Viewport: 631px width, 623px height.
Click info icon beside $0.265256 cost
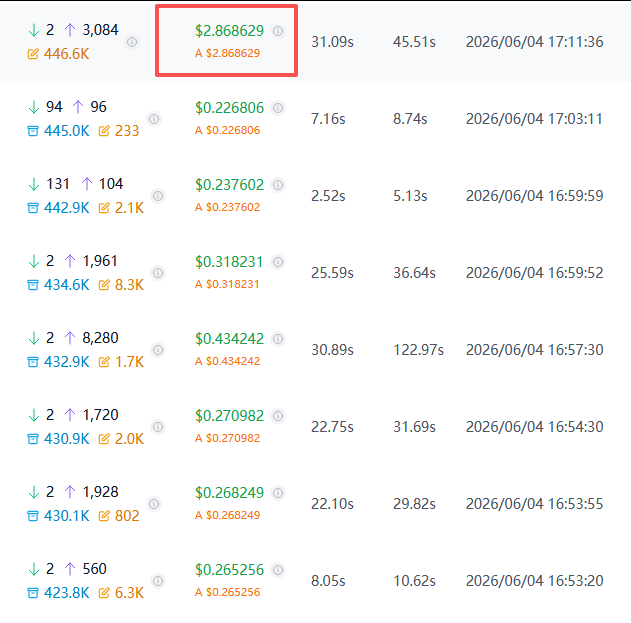(x=278, y=570)
